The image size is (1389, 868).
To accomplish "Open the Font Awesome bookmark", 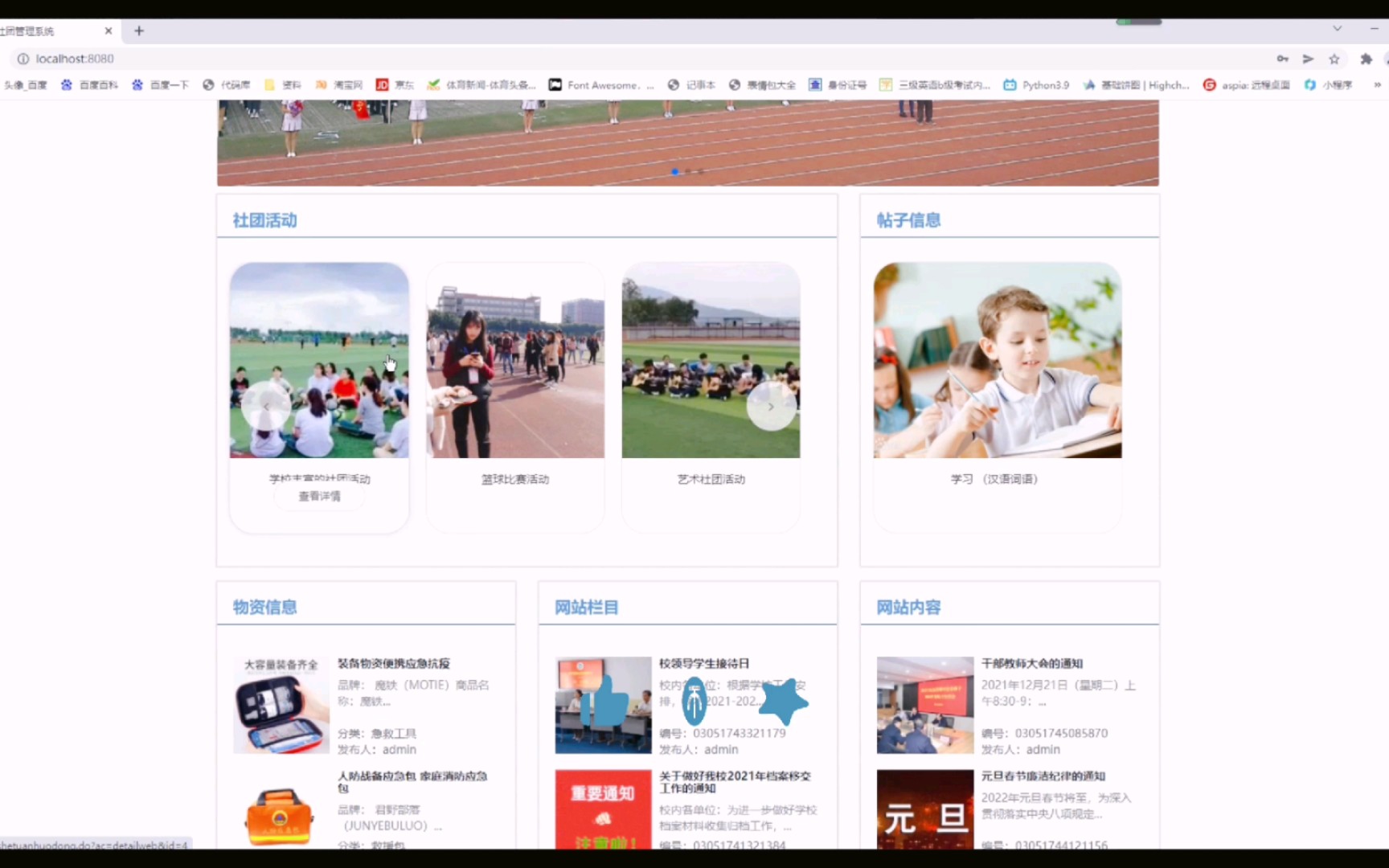I will (x=600, y=84).
